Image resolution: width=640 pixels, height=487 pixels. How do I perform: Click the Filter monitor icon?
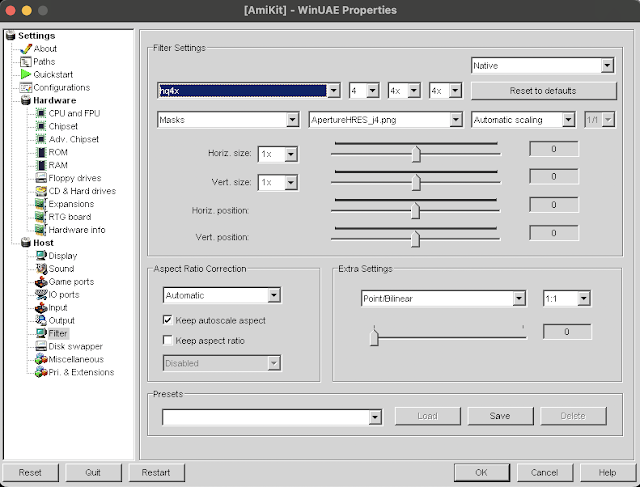click(41, 334)
